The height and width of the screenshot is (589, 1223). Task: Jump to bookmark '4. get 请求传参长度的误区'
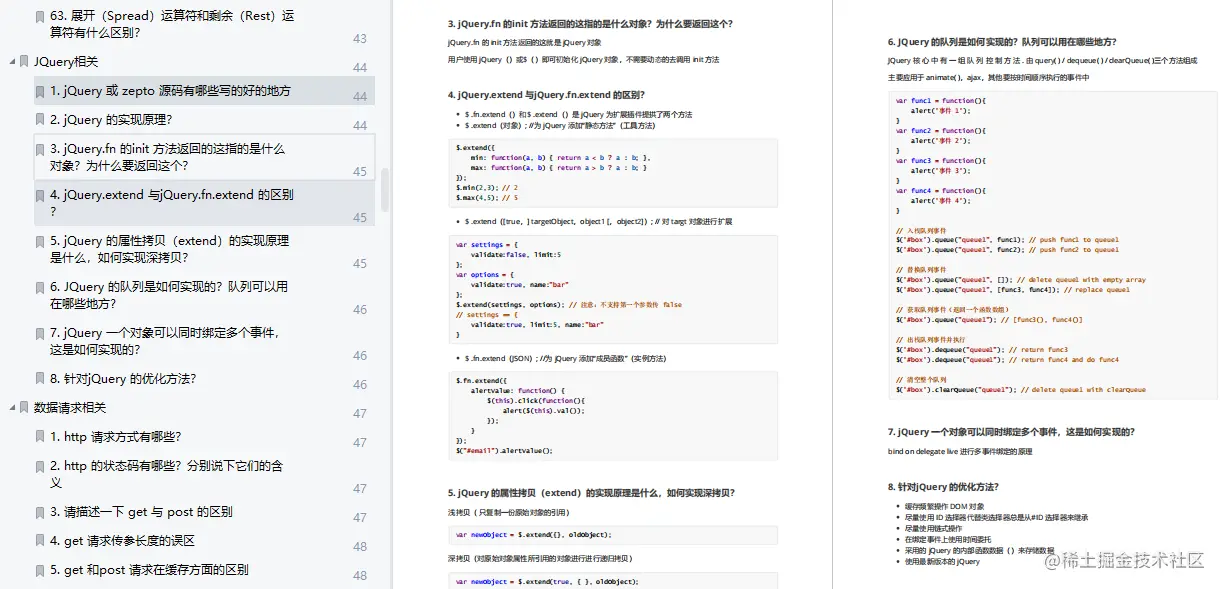coord(122,541)
